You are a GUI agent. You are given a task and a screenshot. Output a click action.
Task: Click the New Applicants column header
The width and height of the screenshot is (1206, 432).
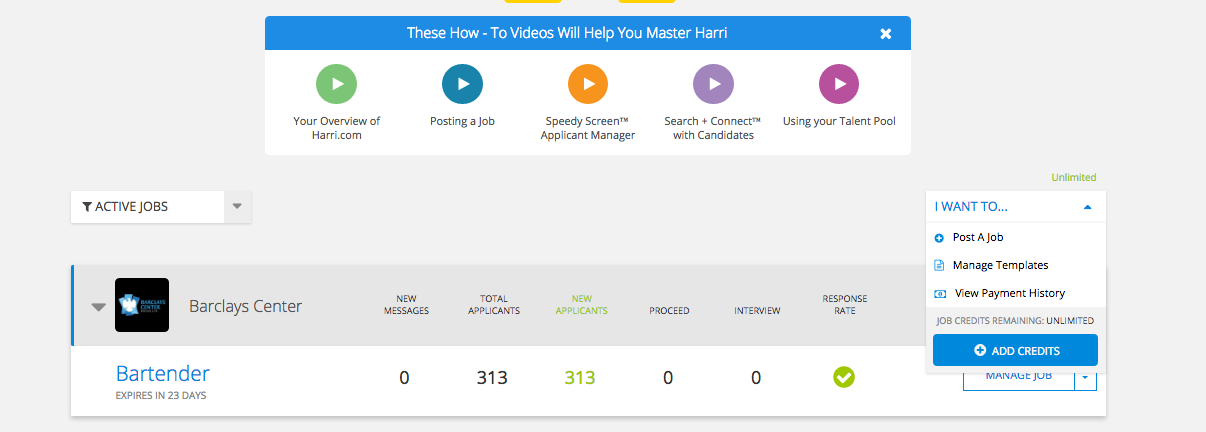581,305
